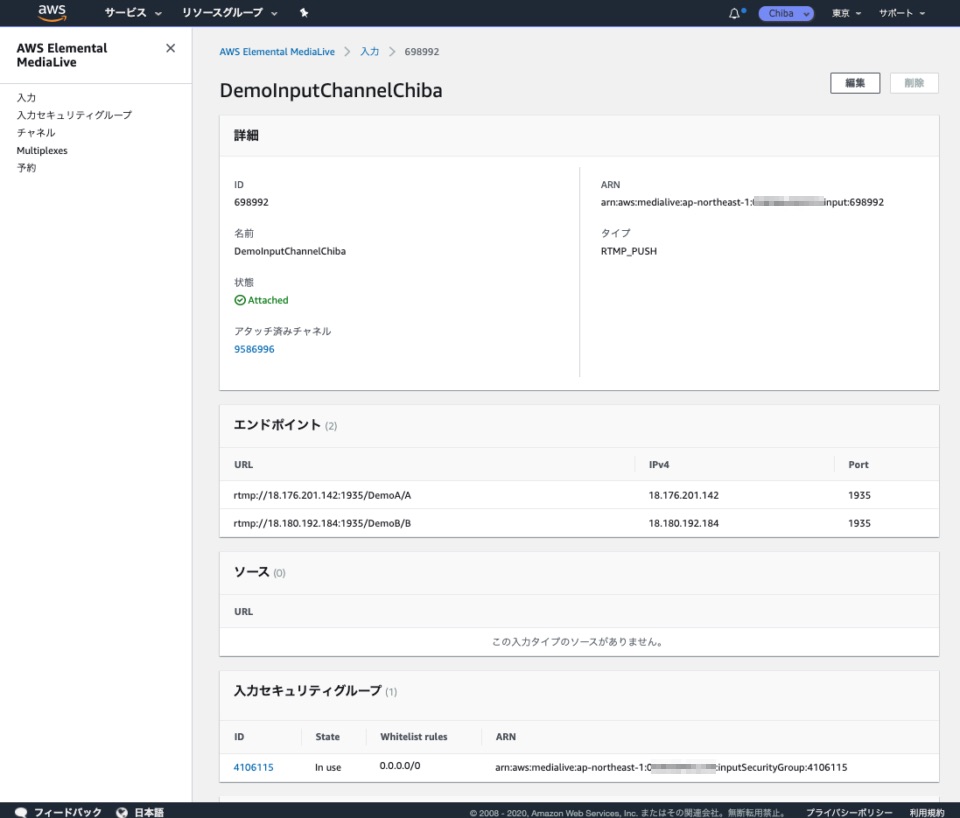Click the page title DemoInputChannelChiba

(x=331, y=91)
